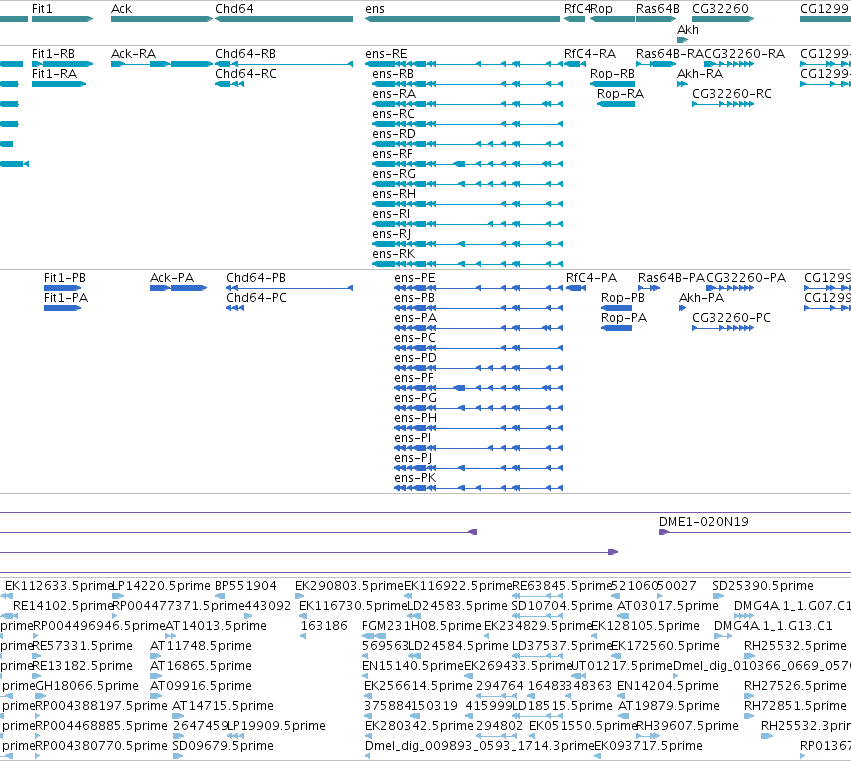Click the SD09679.5prime EST label
Image resolution: width=851 pixels, height=761 pixels.
223,746
